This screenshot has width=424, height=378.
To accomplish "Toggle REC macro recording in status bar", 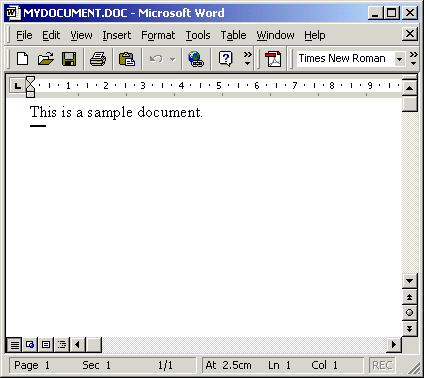I will click(x=382, y=365).
